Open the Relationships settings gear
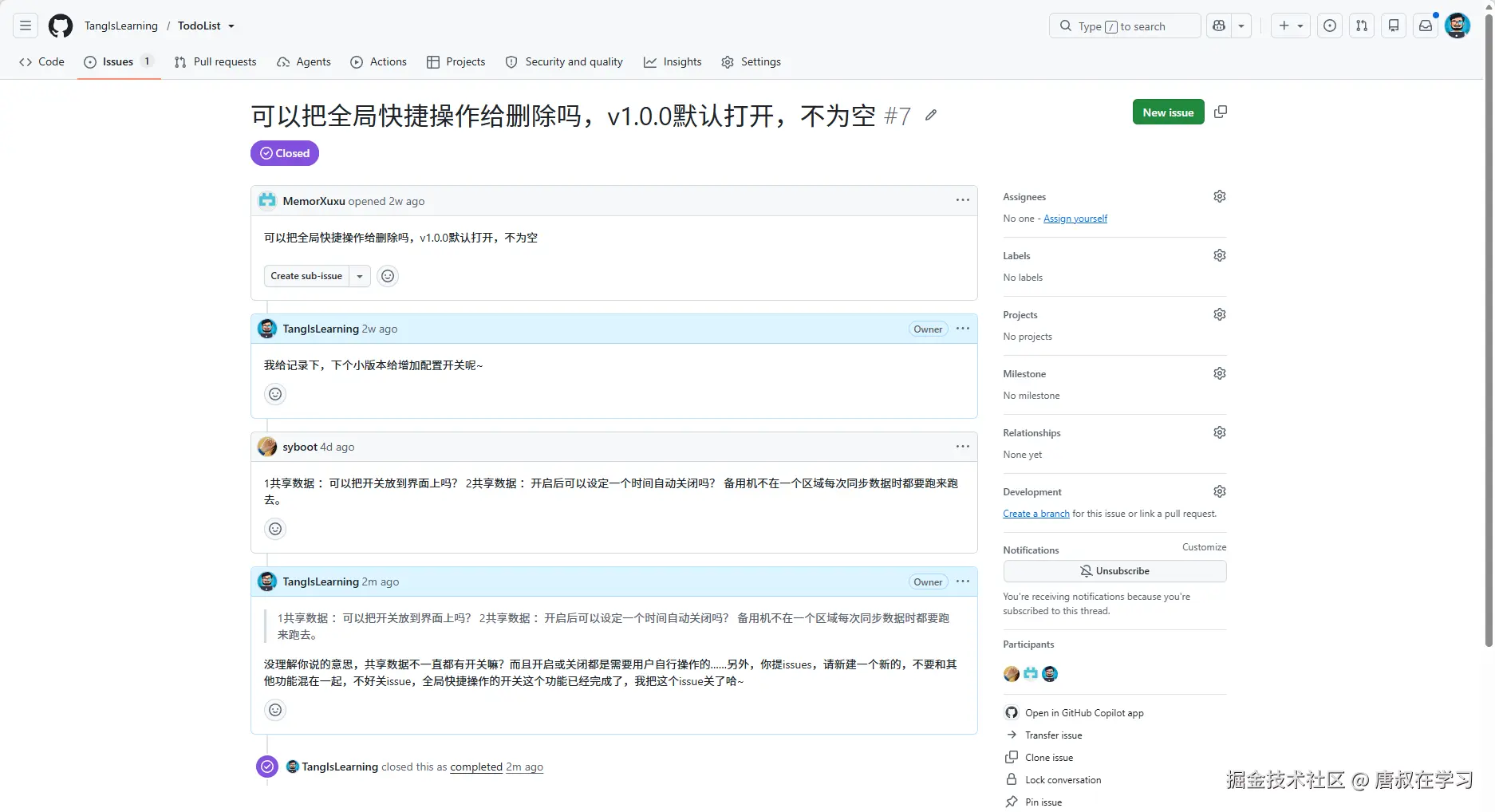This screenshot has width=1495, height=812. click(x=1220, y=432)
